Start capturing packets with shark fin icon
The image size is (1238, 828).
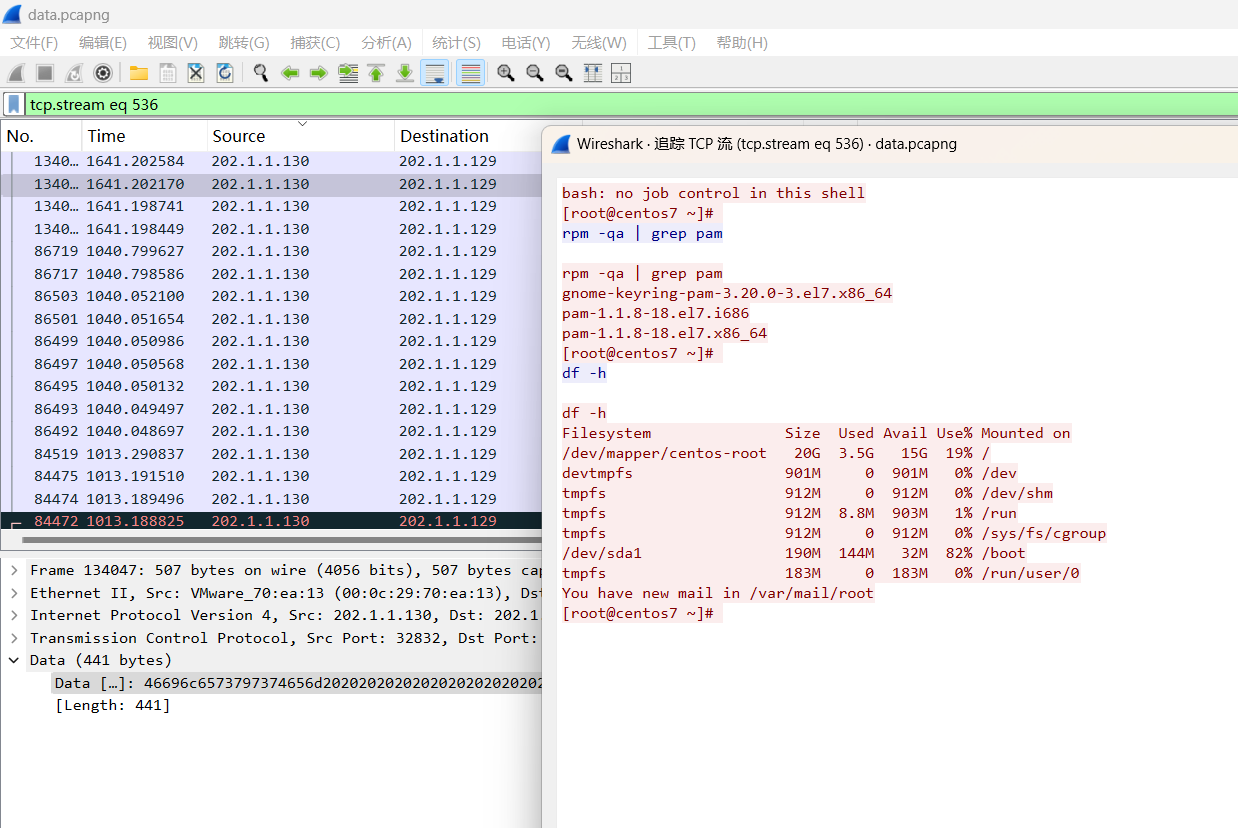pos(16,73)
